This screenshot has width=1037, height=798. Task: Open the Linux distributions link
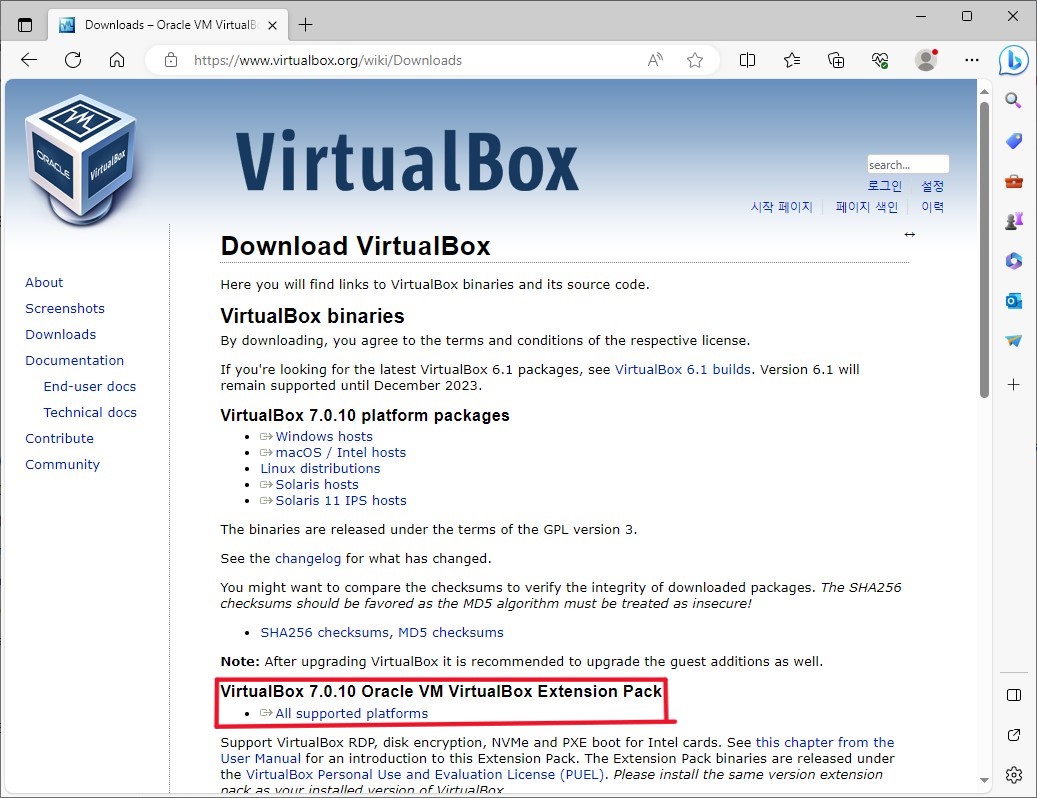pyautogui.click(x=320, y=468)
